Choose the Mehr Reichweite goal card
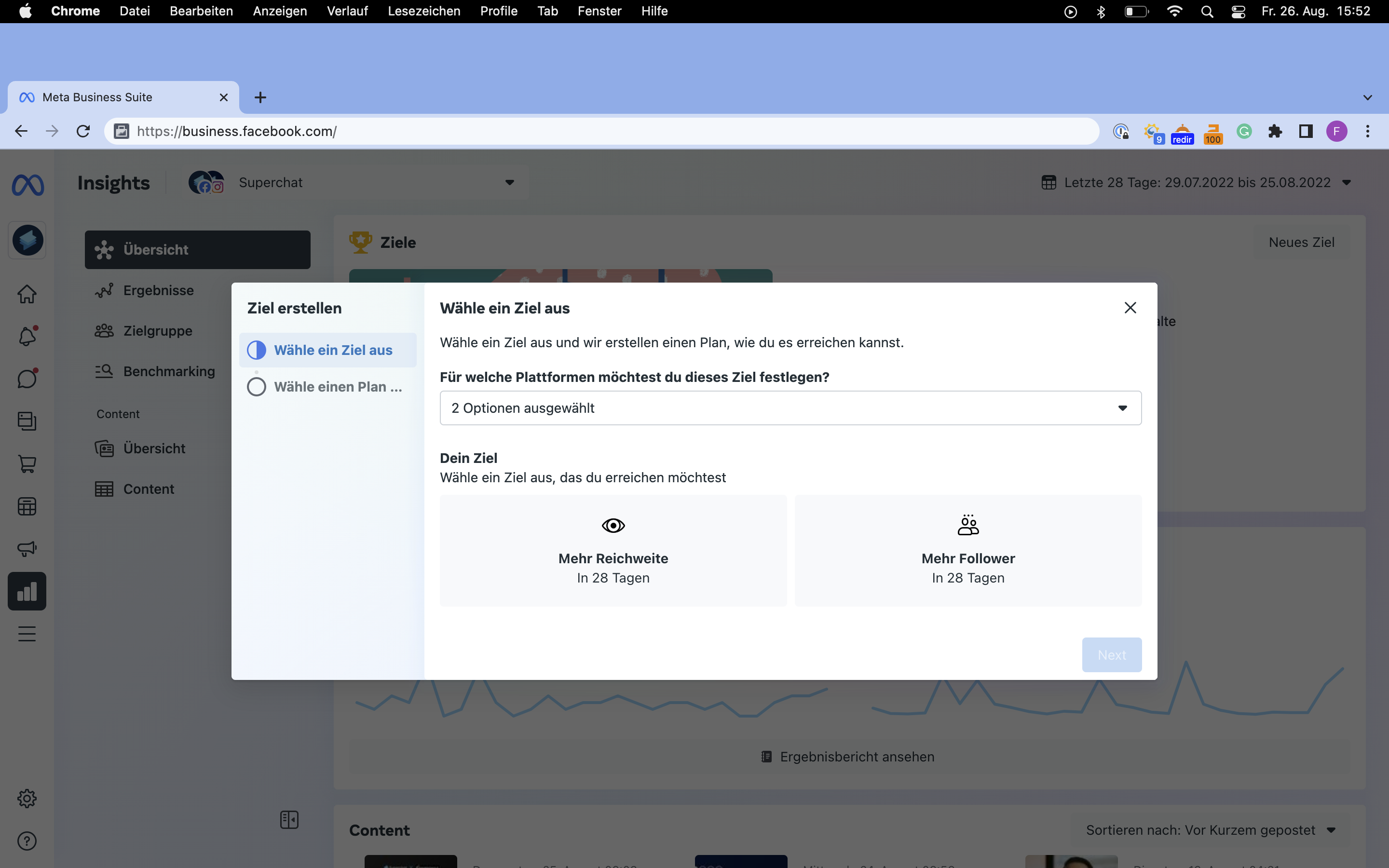Viewport: 1389px width, 868px height. tap(613, 550)
